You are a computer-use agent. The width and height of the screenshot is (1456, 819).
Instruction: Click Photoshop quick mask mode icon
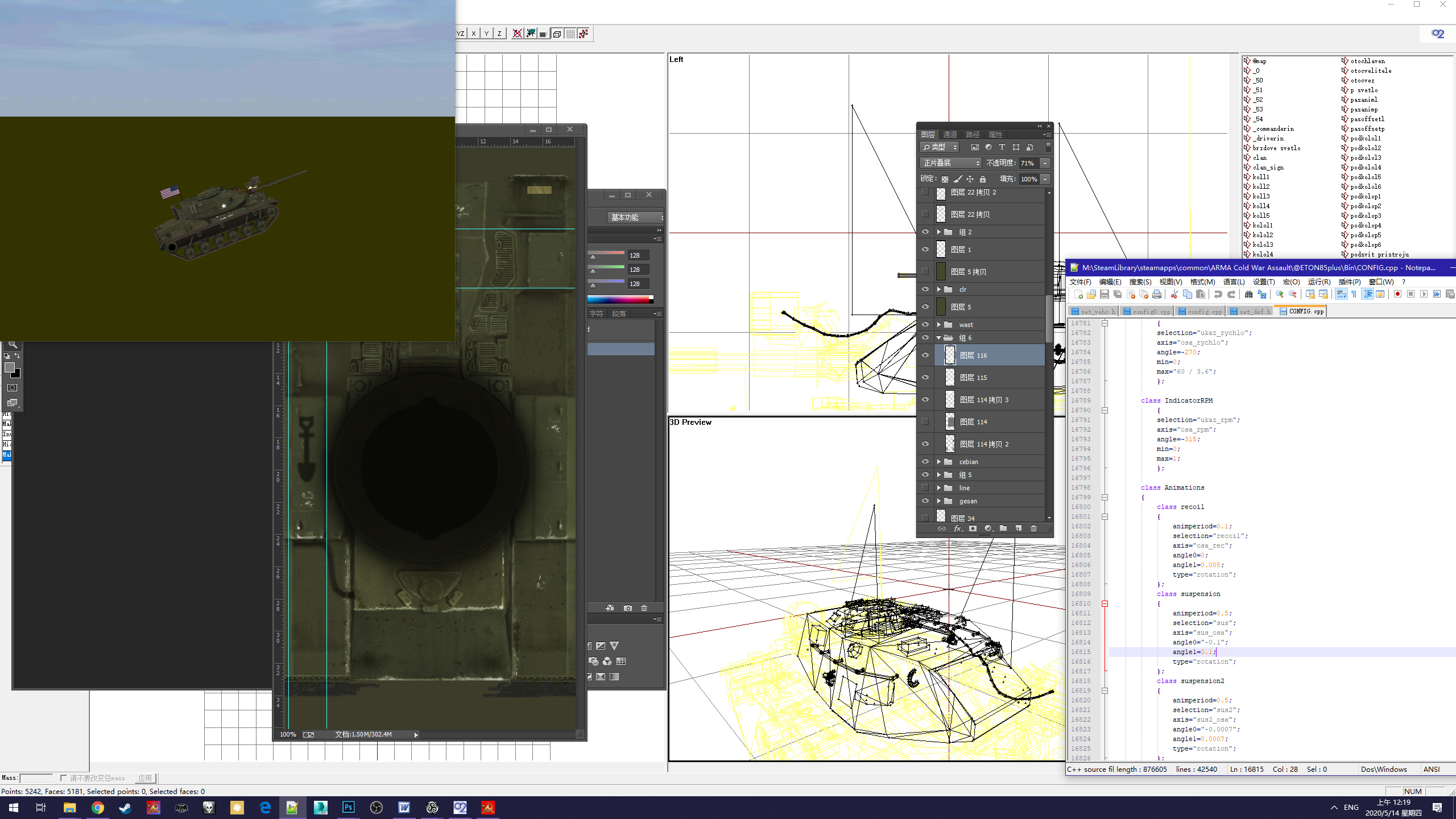(12, 388)
